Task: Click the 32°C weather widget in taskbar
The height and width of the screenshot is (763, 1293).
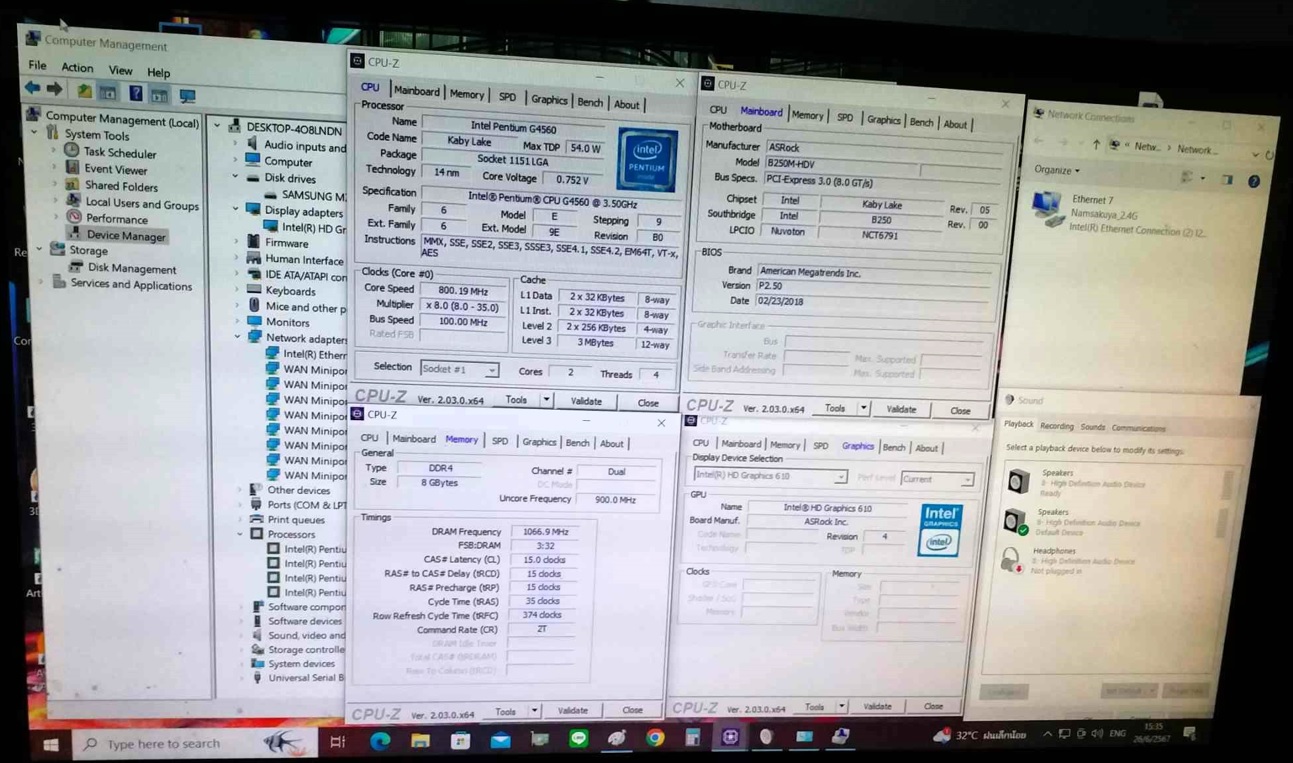Action: point(980,735)
